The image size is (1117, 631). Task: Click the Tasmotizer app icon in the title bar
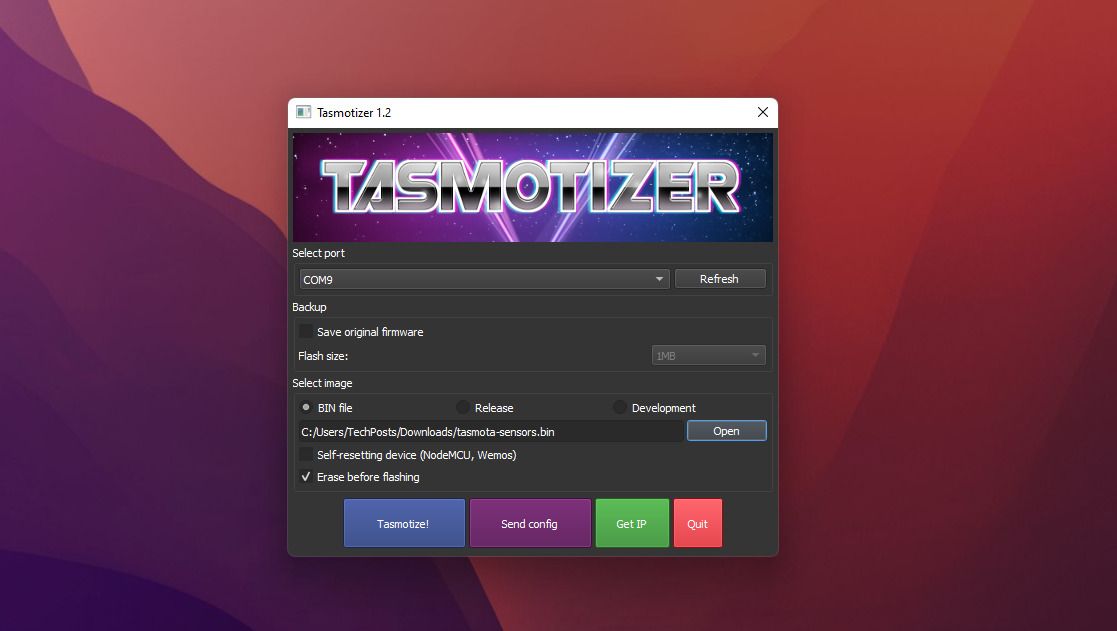(303, 112)
